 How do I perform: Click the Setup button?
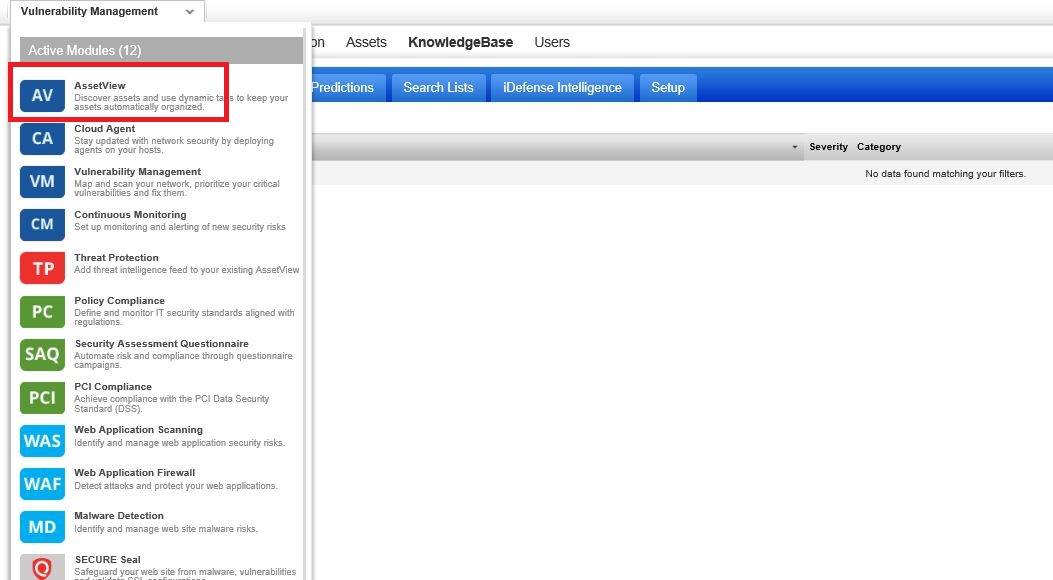667,87
